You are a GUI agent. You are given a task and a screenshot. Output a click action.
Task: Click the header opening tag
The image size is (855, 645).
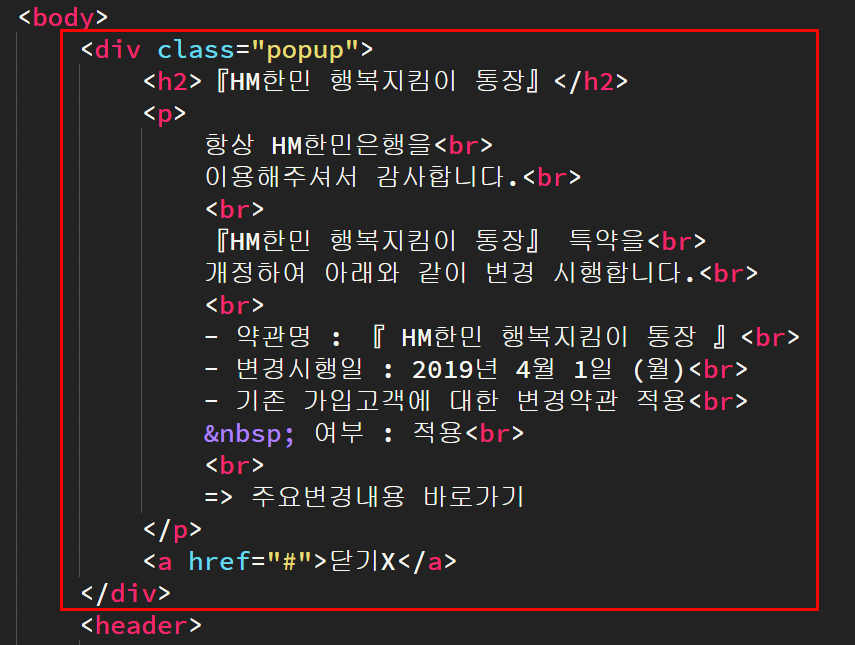[x=141, y=625]
